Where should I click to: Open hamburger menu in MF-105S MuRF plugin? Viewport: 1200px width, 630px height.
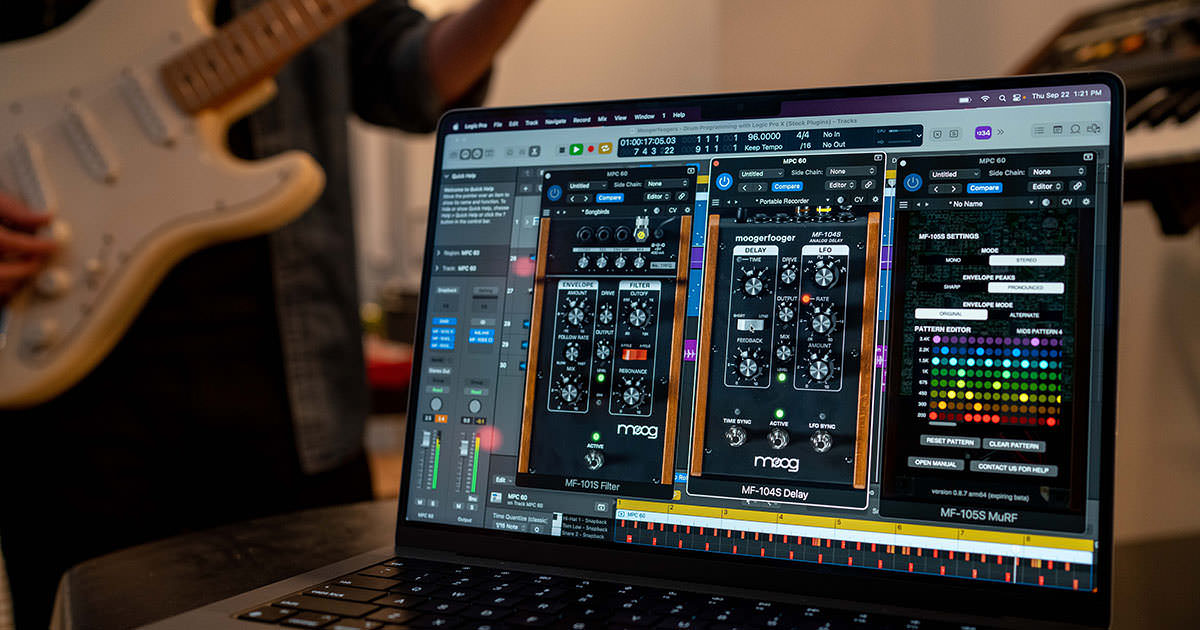pyautogui.click(x=903, y=205)
